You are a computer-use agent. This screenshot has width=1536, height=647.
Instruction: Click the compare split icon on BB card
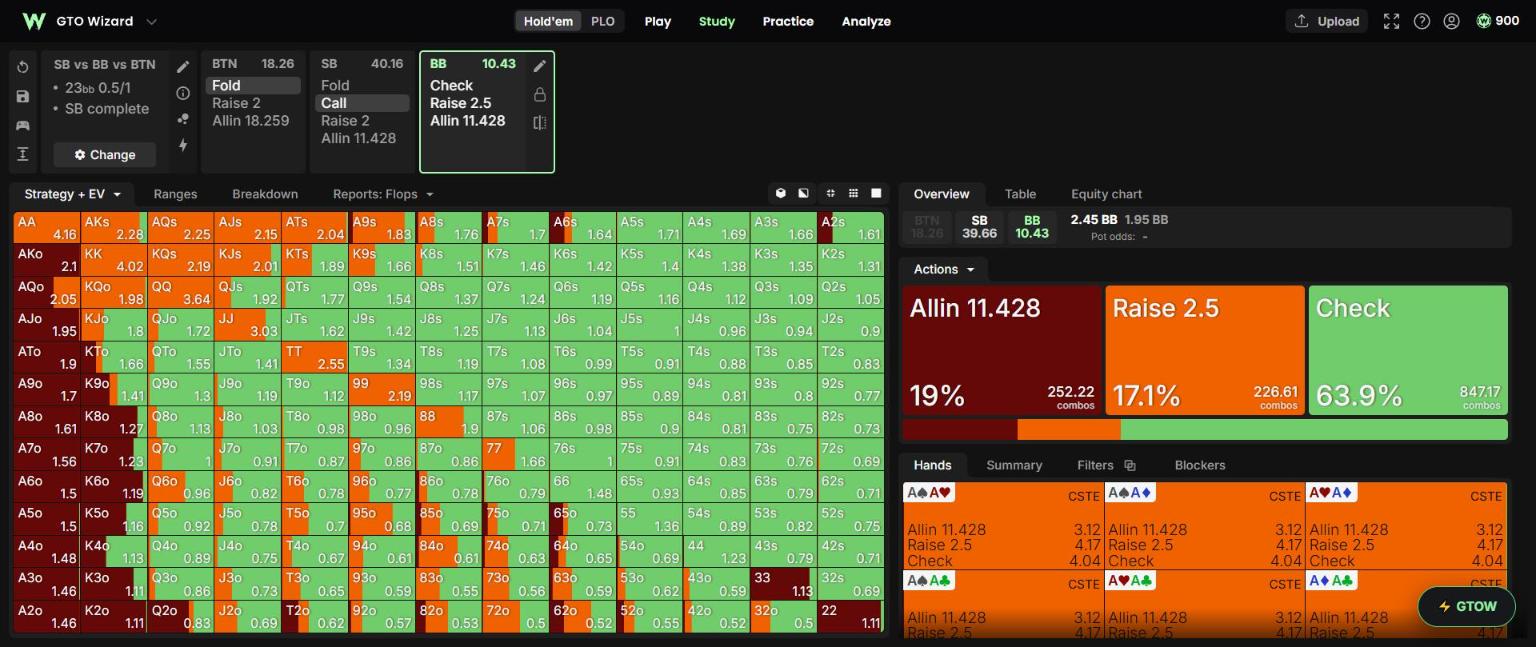(x=540, y=122)
